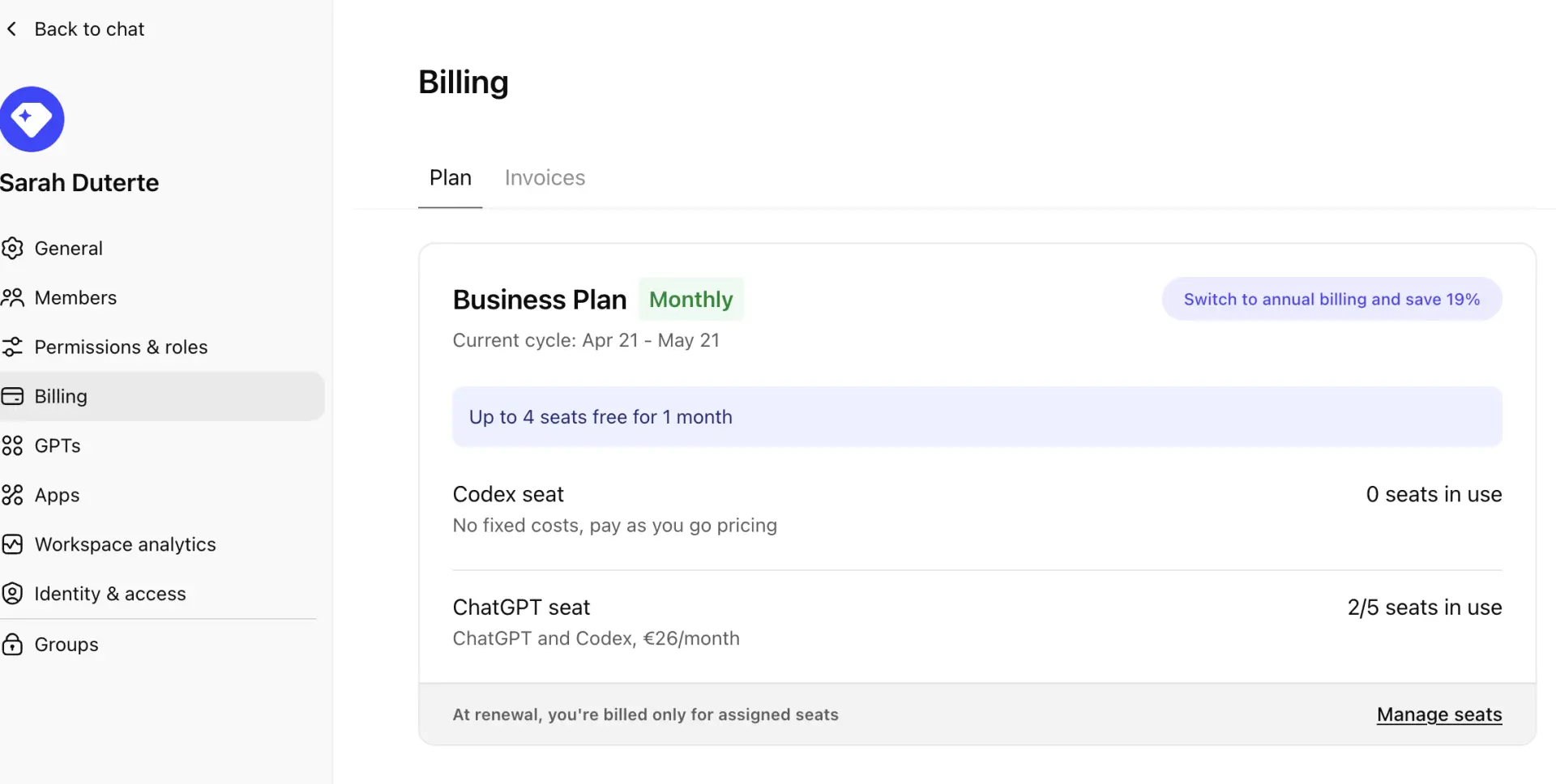Switch to the Invoices tab
The image size is (1556, 784).
pos(545,177)
